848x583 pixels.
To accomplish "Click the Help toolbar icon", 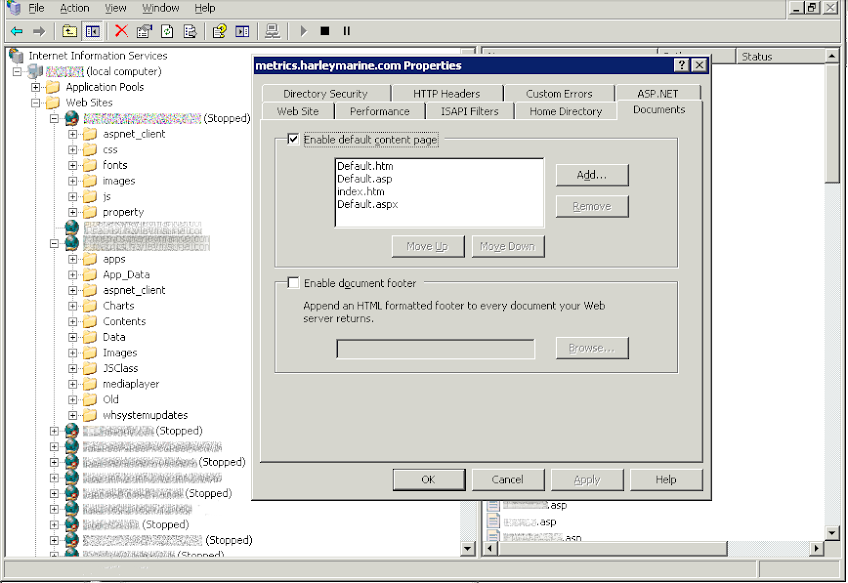I will [219, 31].
